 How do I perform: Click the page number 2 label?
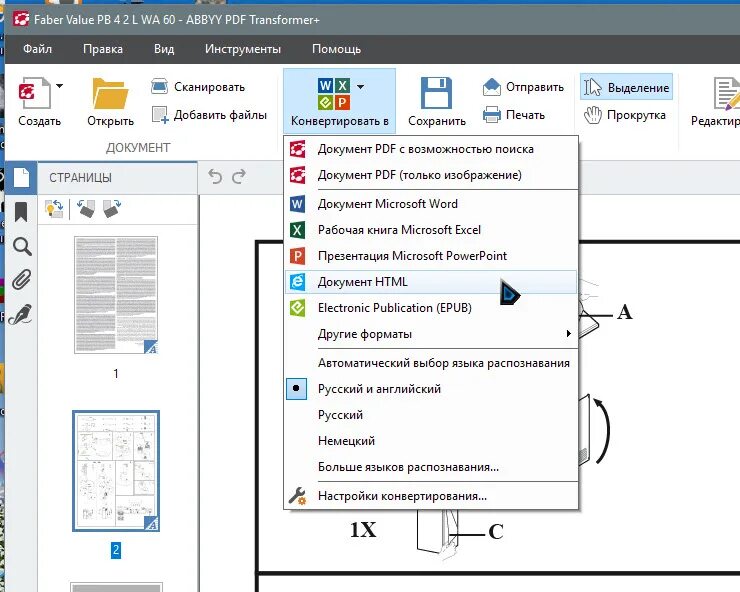pos(116,550)
